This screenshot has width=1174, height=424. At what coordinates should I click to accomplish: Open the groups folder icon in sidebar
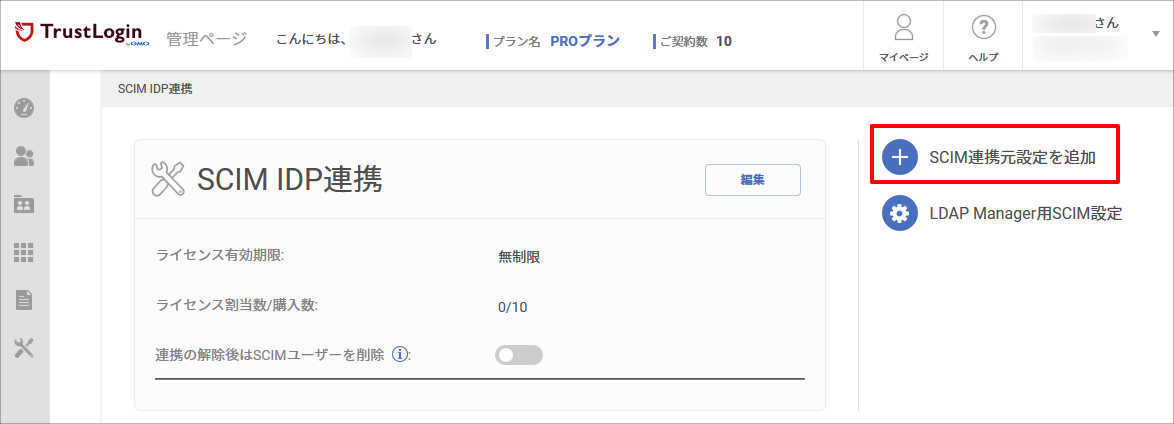25,204
